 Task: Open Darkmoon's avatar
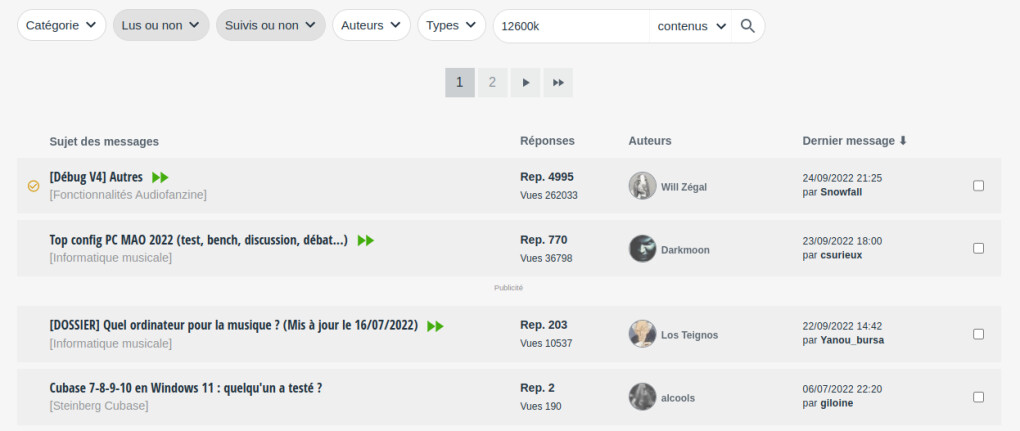click(642, 249)
